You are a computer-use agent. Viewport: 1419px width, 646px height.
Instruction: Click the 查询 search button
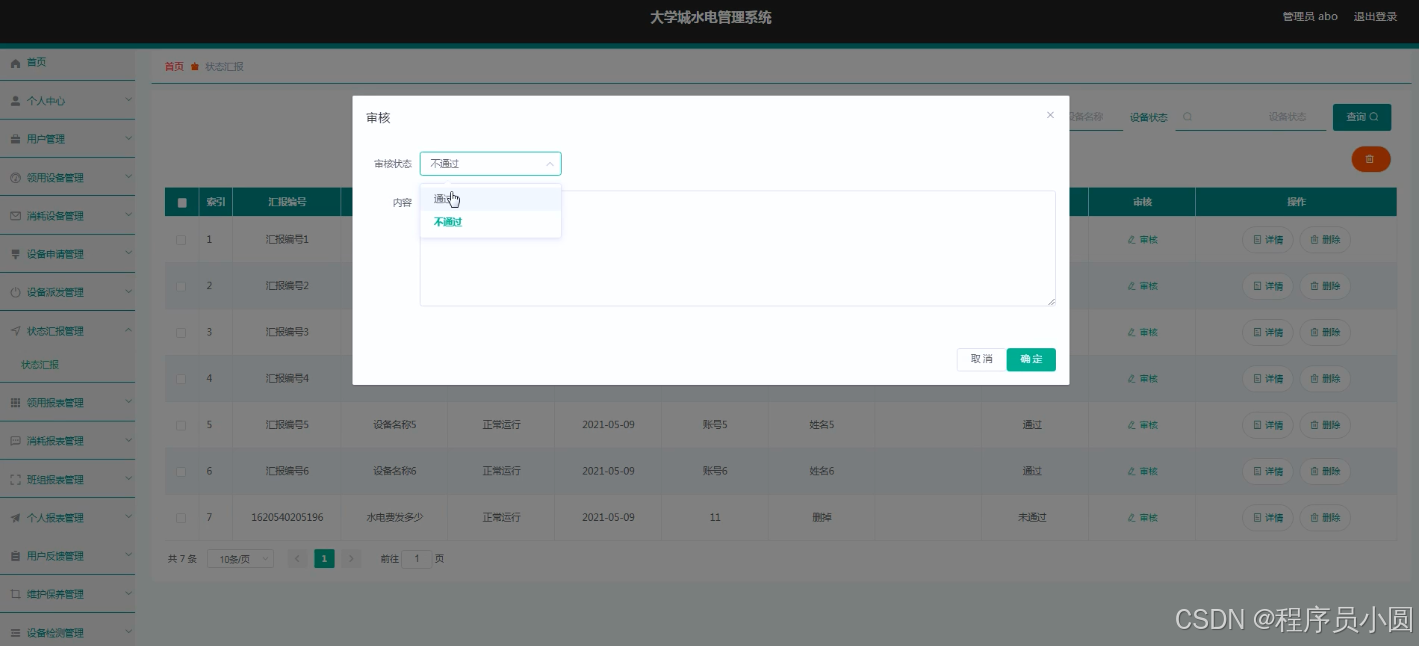click(x=1362, y=117)
